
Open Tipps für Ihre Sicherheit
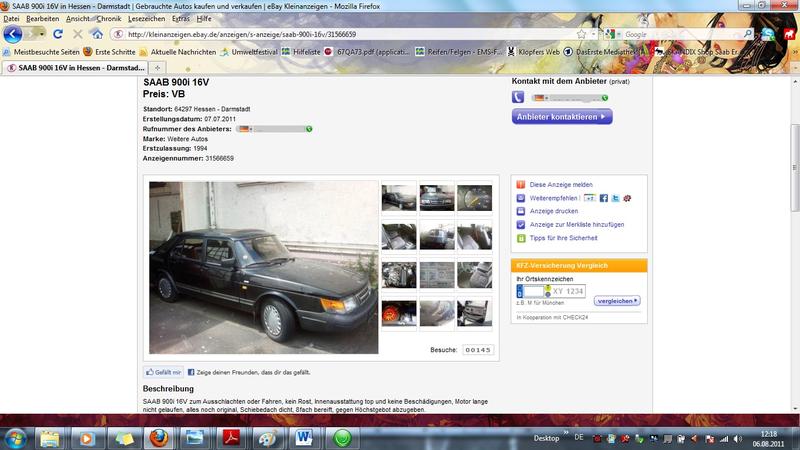tap(563, 238)
